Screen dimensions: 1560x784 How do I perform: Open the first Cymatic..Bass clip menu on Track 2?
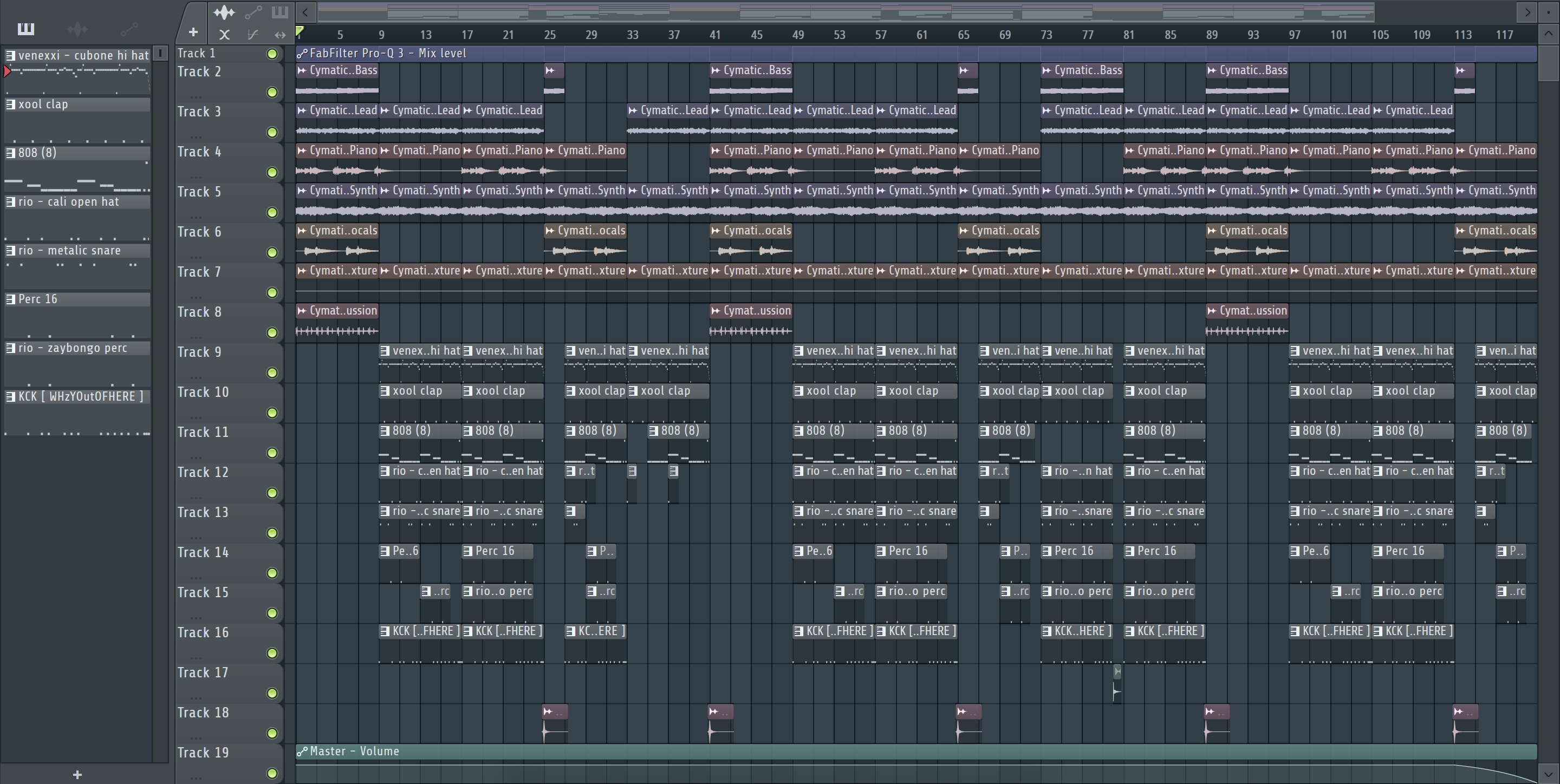click(302, 70)
